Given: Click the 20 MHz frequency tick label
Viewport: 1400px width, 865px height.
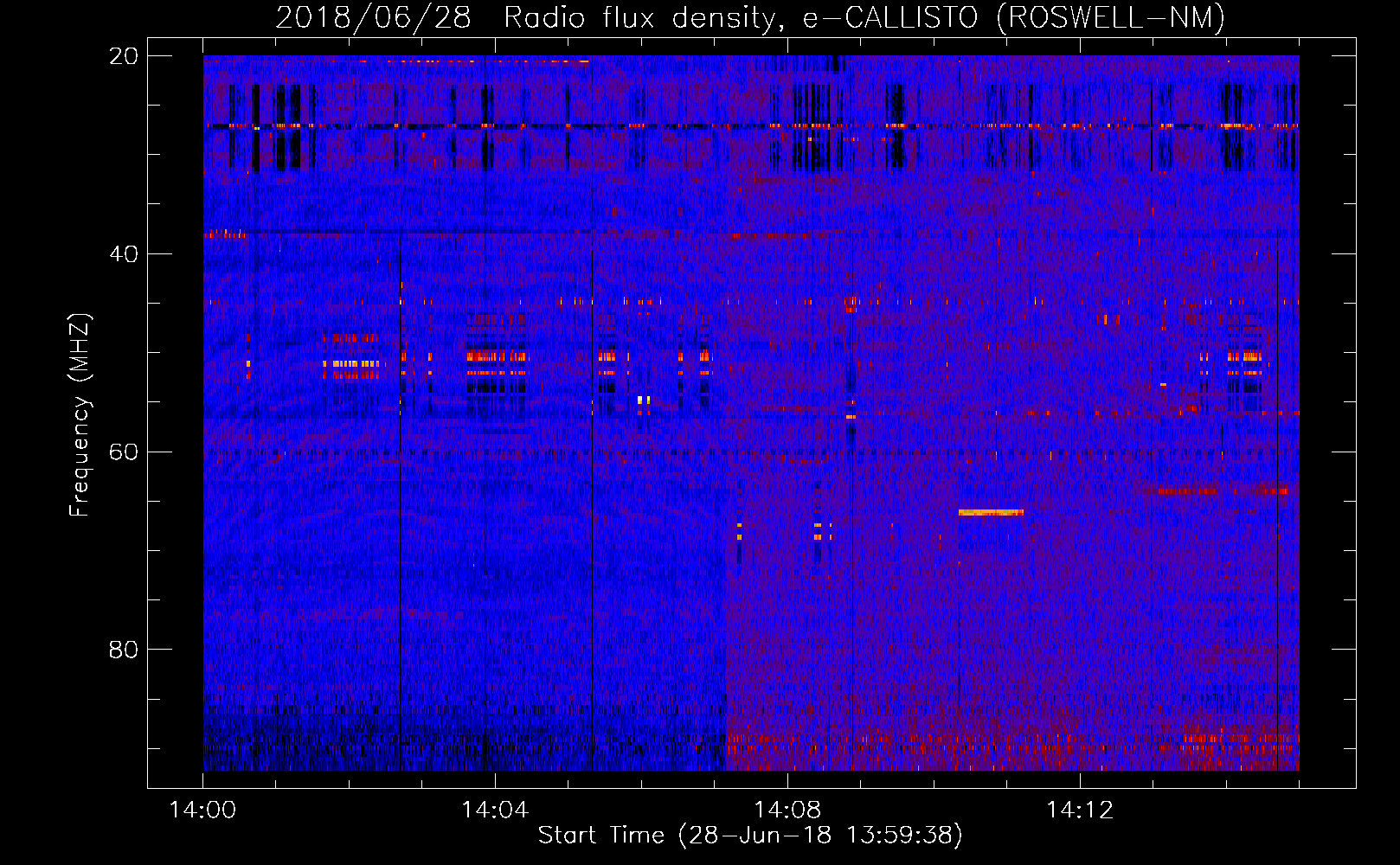Looking at the screenshot, I should pos(124,56).
